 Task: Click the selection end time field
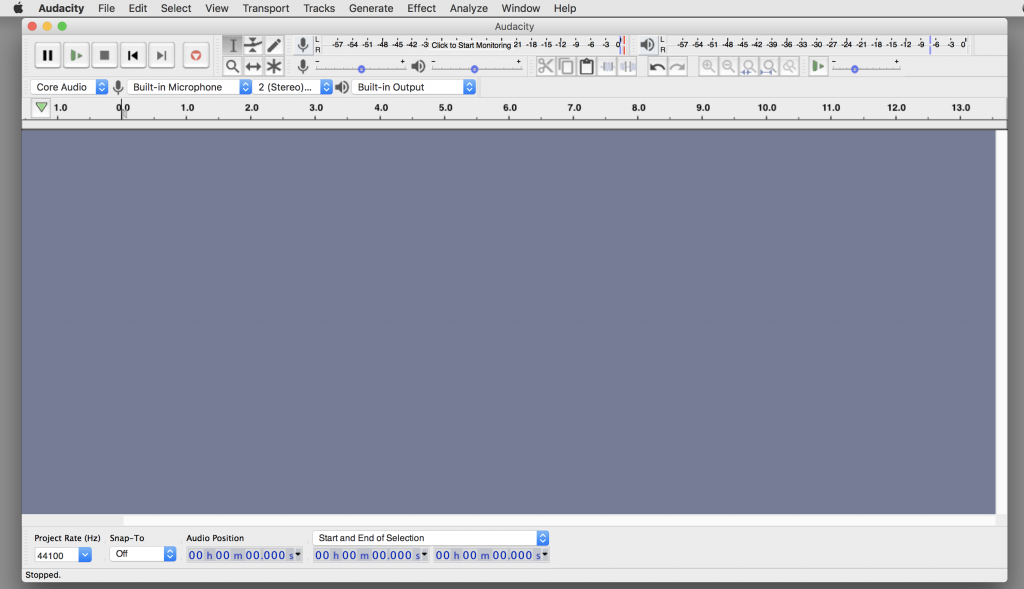coord(491,555)
